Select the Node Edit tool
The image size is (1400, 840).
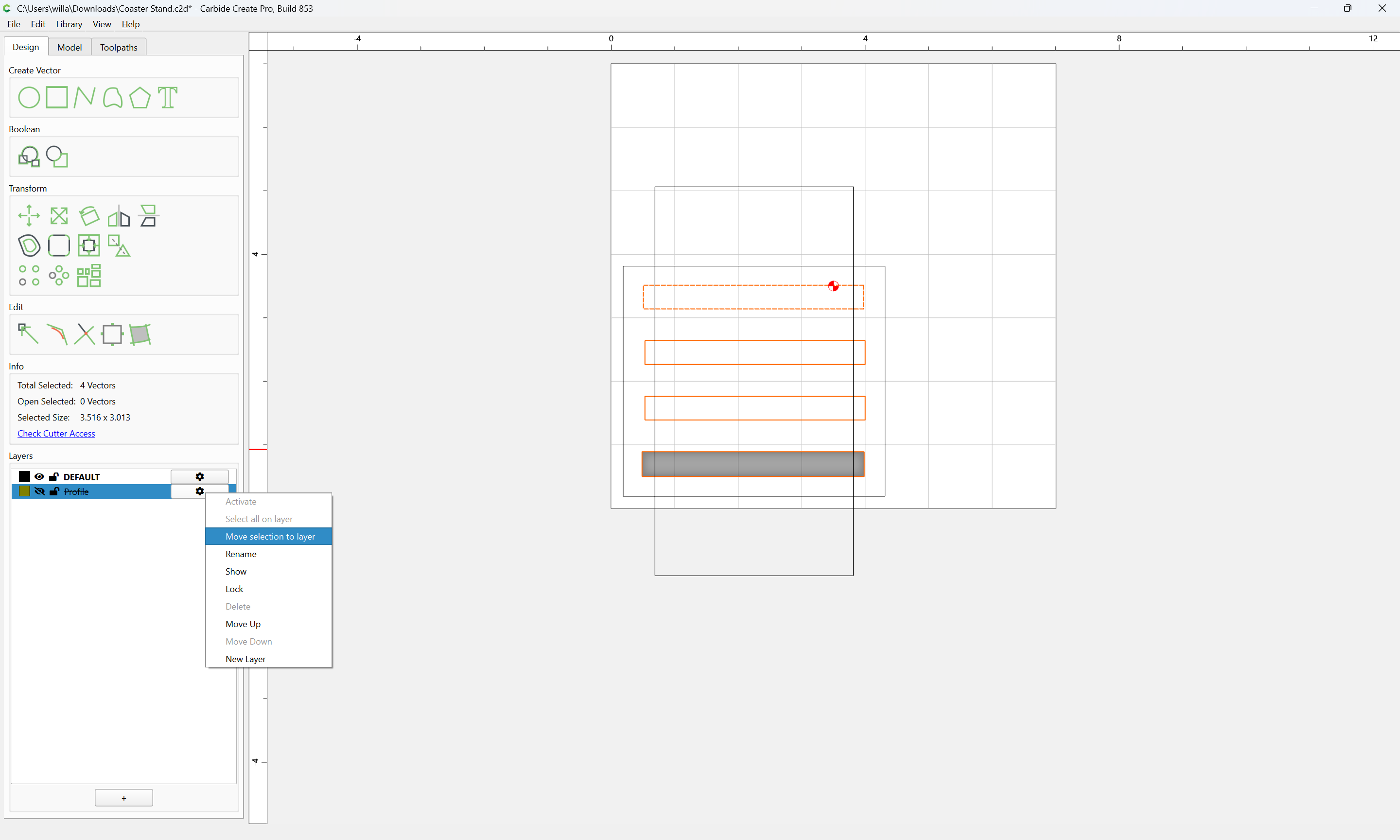tap(28, 334)
